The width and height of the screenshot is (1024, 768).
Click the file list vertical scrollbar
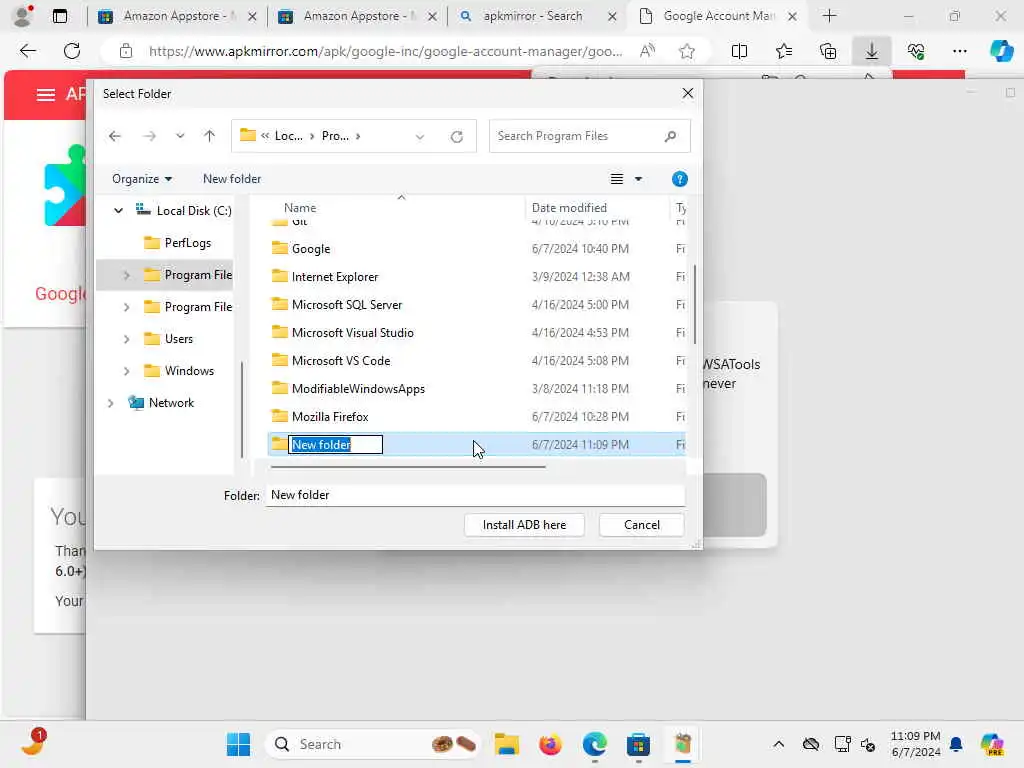click(x=694, y=304)
